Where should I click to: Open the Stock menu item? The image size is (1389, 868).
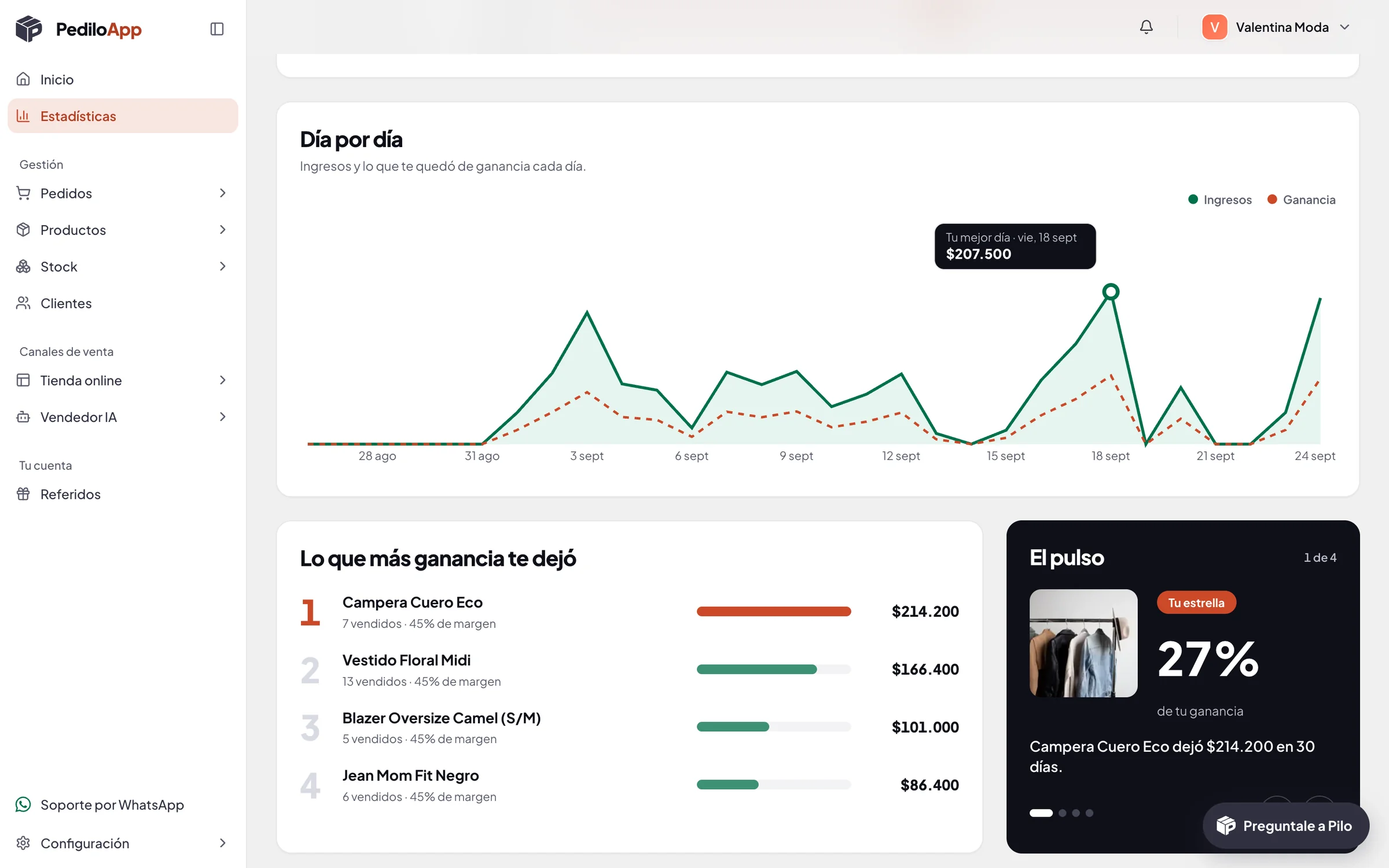[x=123, y=267]
